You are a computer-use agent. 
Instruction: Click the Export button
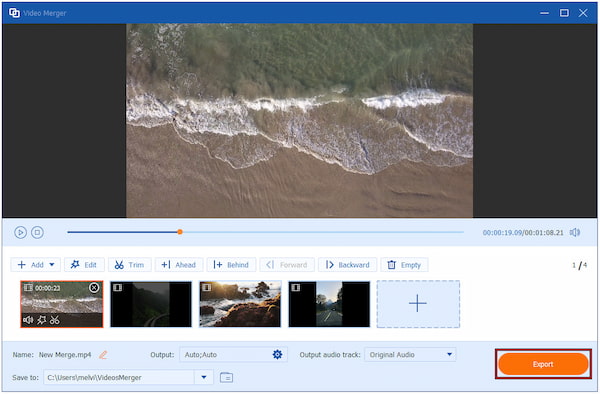[543, 364]
